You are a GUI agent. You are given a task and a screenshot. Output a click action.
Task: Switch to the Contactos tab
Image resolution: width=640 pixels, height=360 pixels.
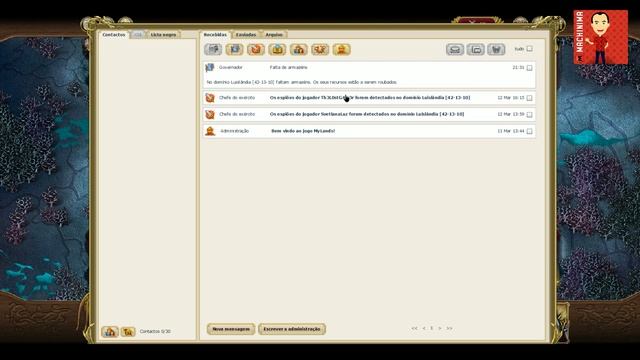[x=114, y=35]
